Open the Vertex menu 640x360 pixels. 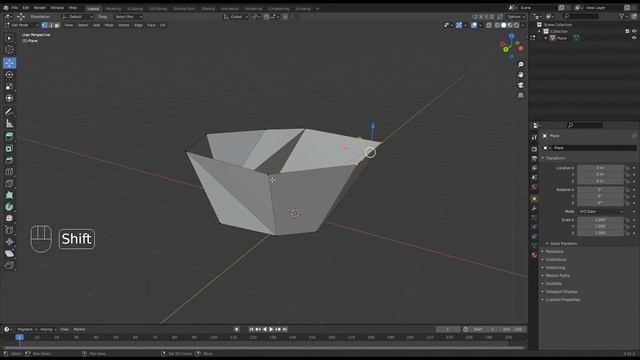point(124,25)
